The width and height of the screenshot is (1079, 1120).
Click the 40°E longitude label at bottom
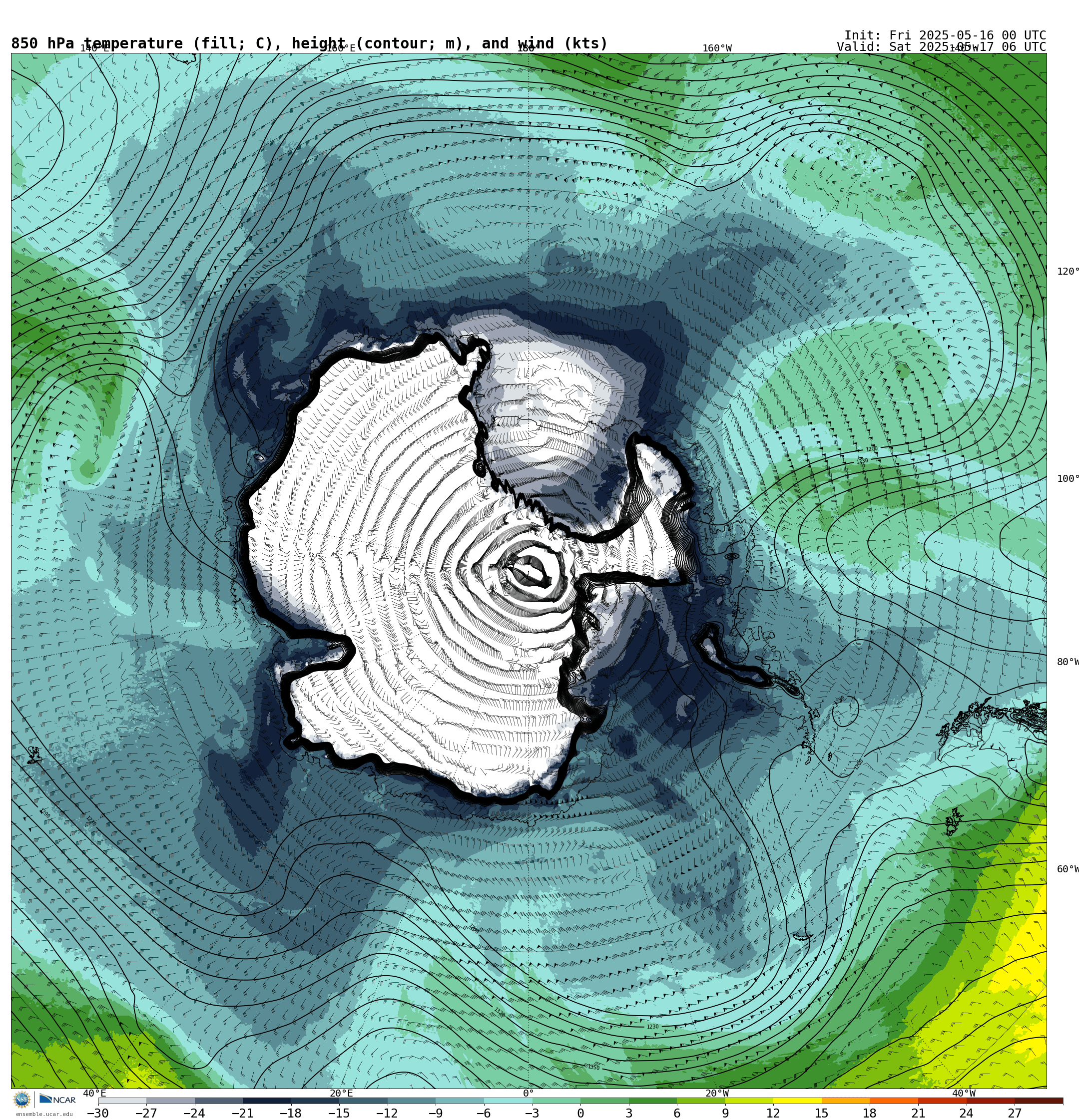94,1093
